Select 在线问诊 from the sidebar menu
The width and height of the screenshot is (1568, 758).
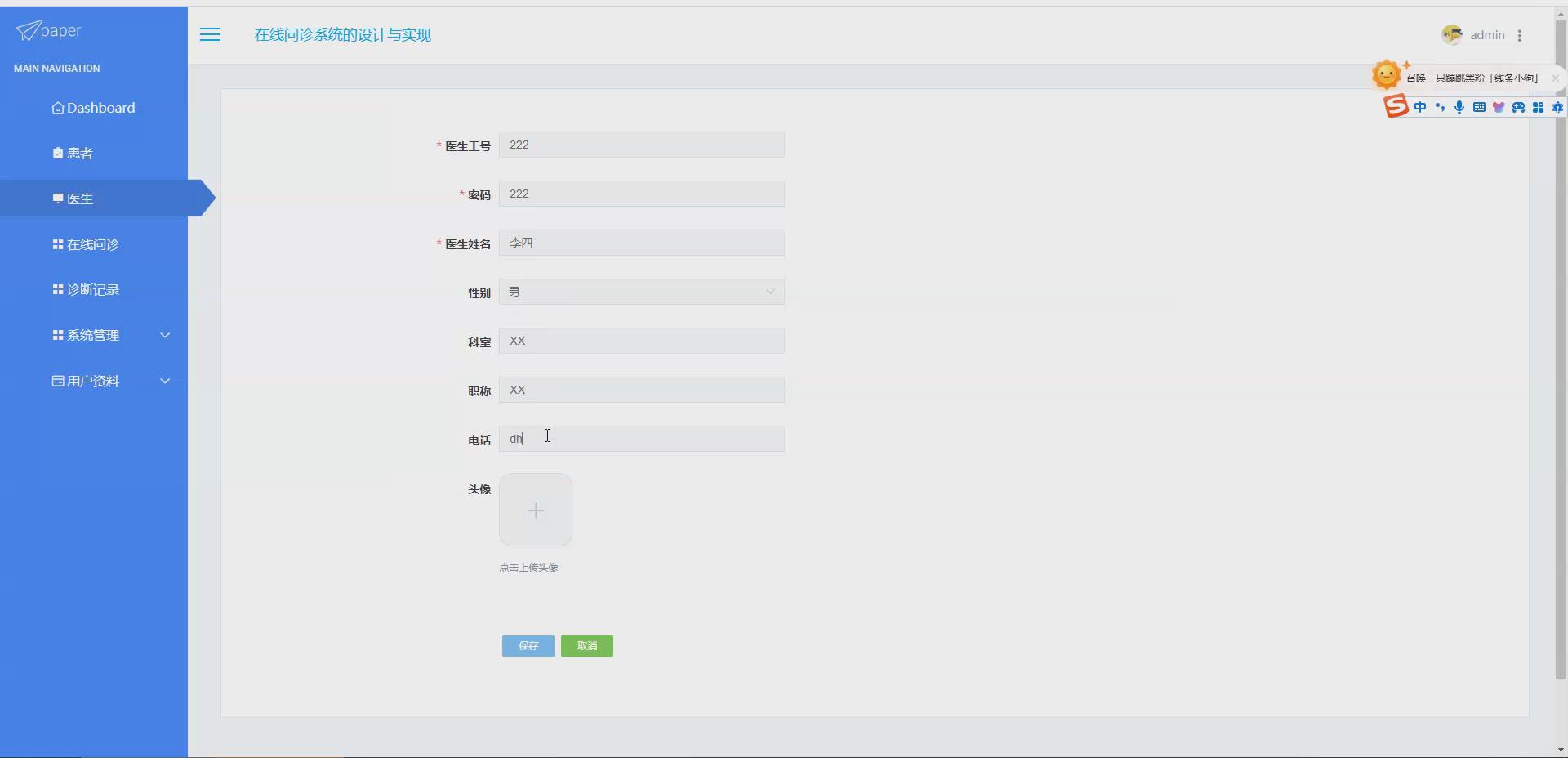point(93,243)
